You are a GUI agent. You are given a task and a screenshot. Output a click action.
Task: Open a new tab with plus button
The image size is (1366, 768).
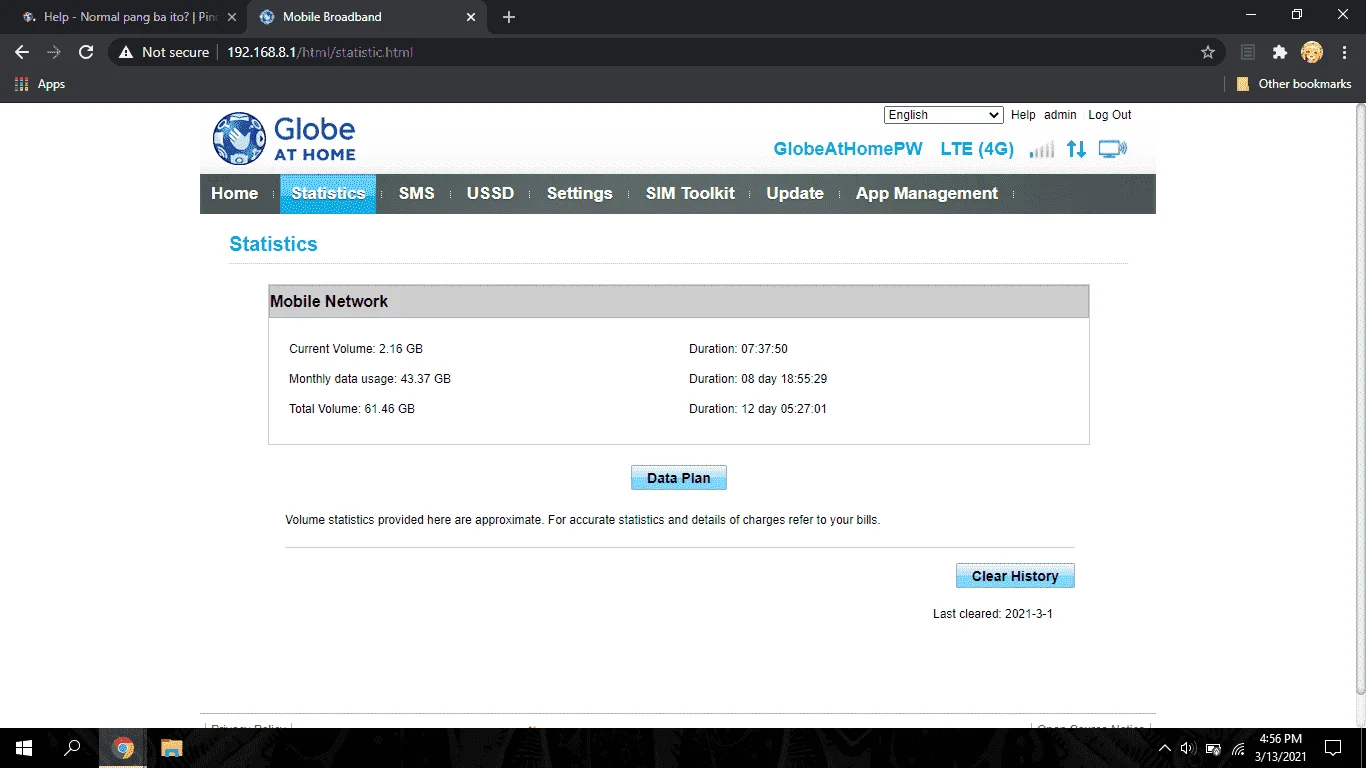509,17
